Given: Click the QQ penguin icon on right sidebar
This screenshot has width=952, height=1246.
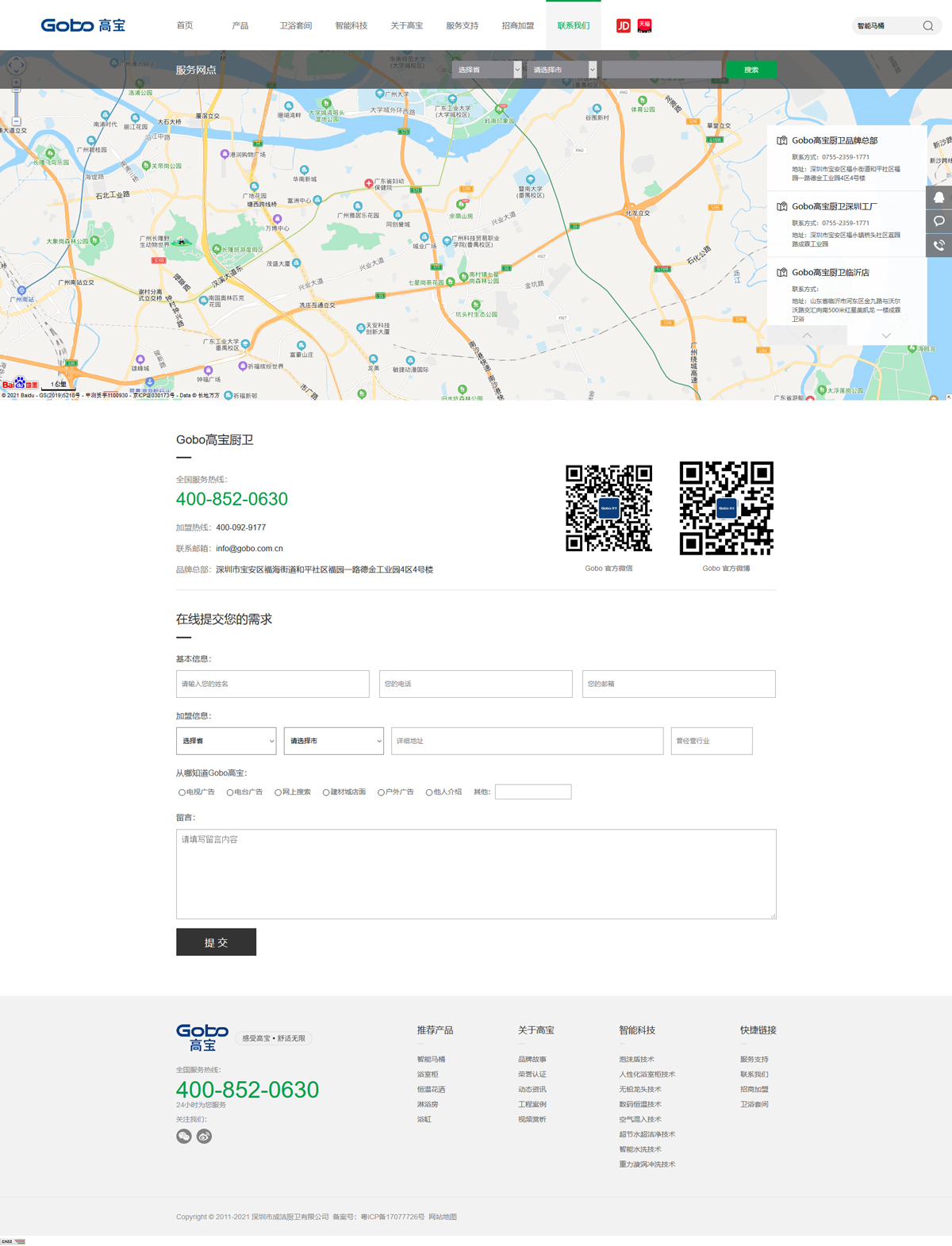Looking at the screenshot, I should [x=939, y=197].
